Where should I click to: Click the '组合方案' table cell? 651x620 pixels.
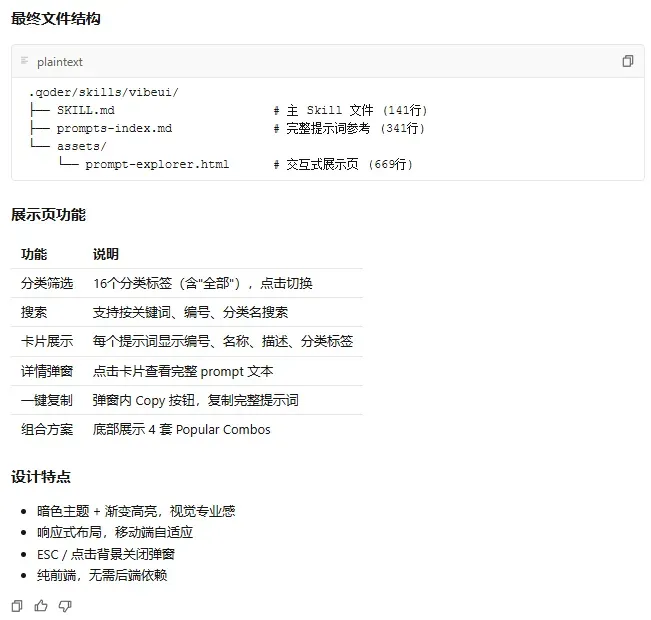pos(47,429)
